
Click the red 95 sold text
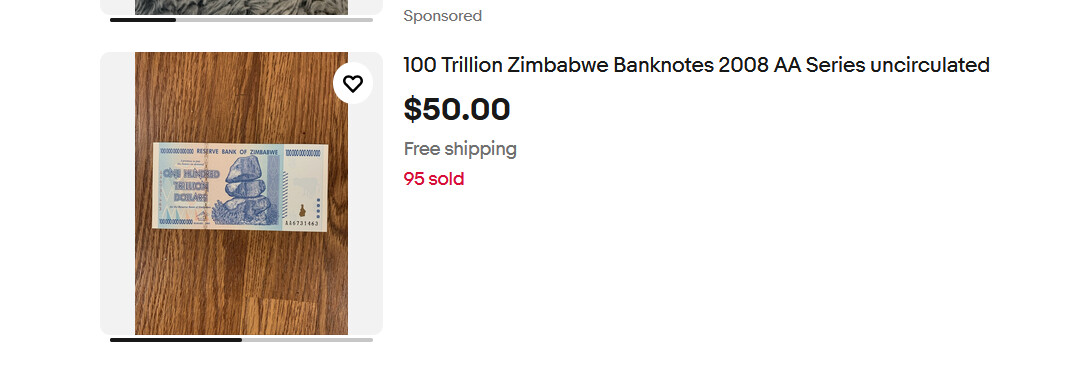433,179
